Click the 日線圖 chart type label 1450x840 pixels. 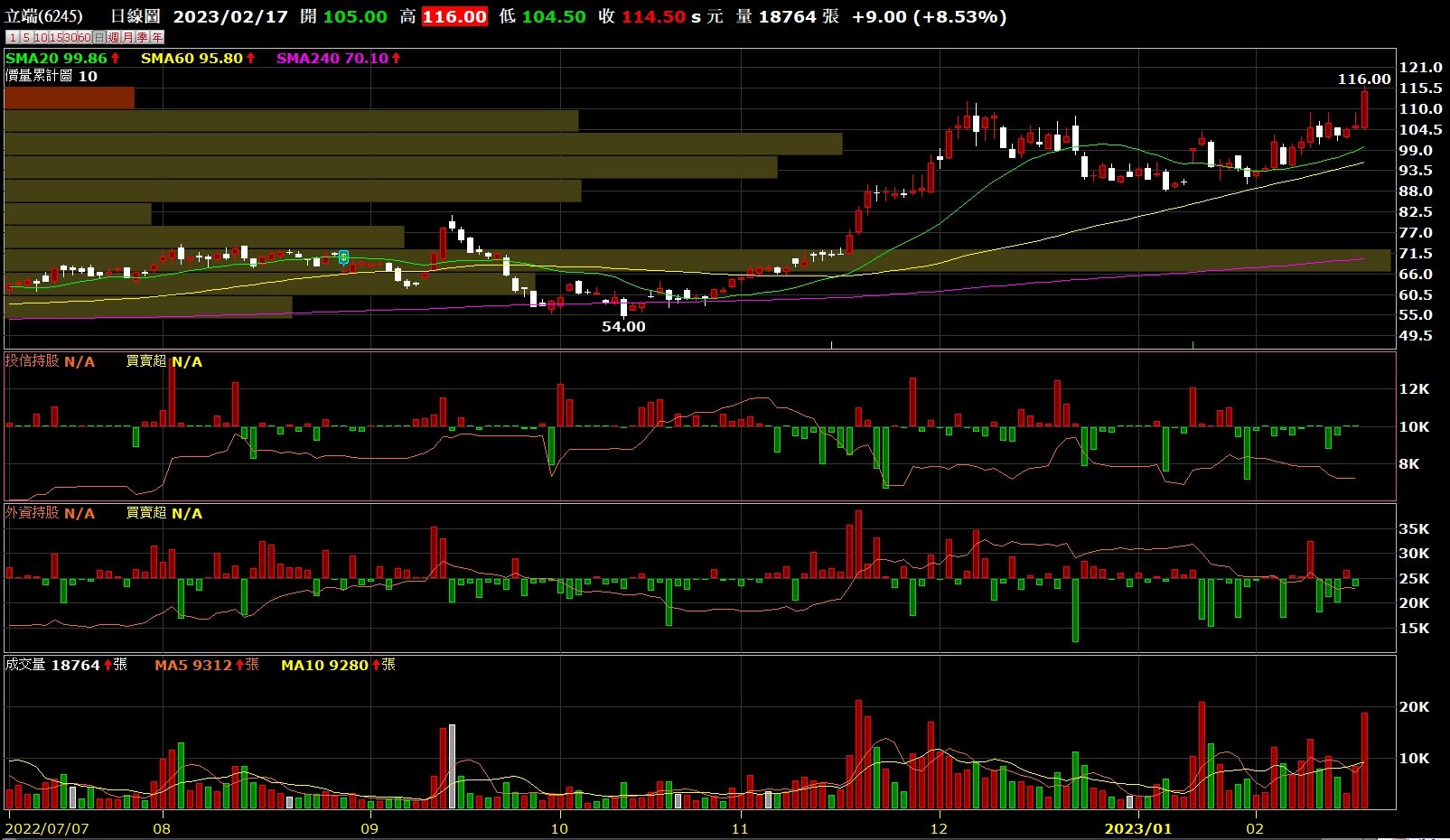tap(136, 16)
